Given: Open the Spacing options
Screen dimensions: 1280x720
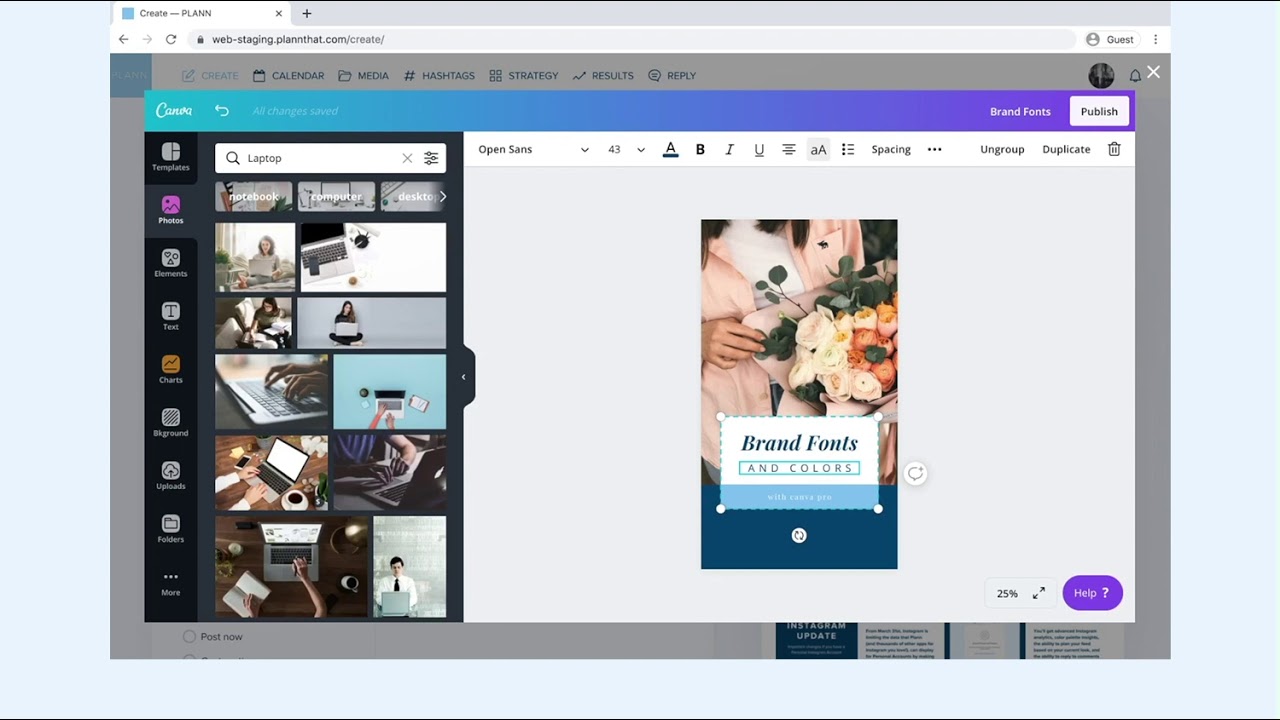Looking at the screenshot, I should click(x=891, y=149).
